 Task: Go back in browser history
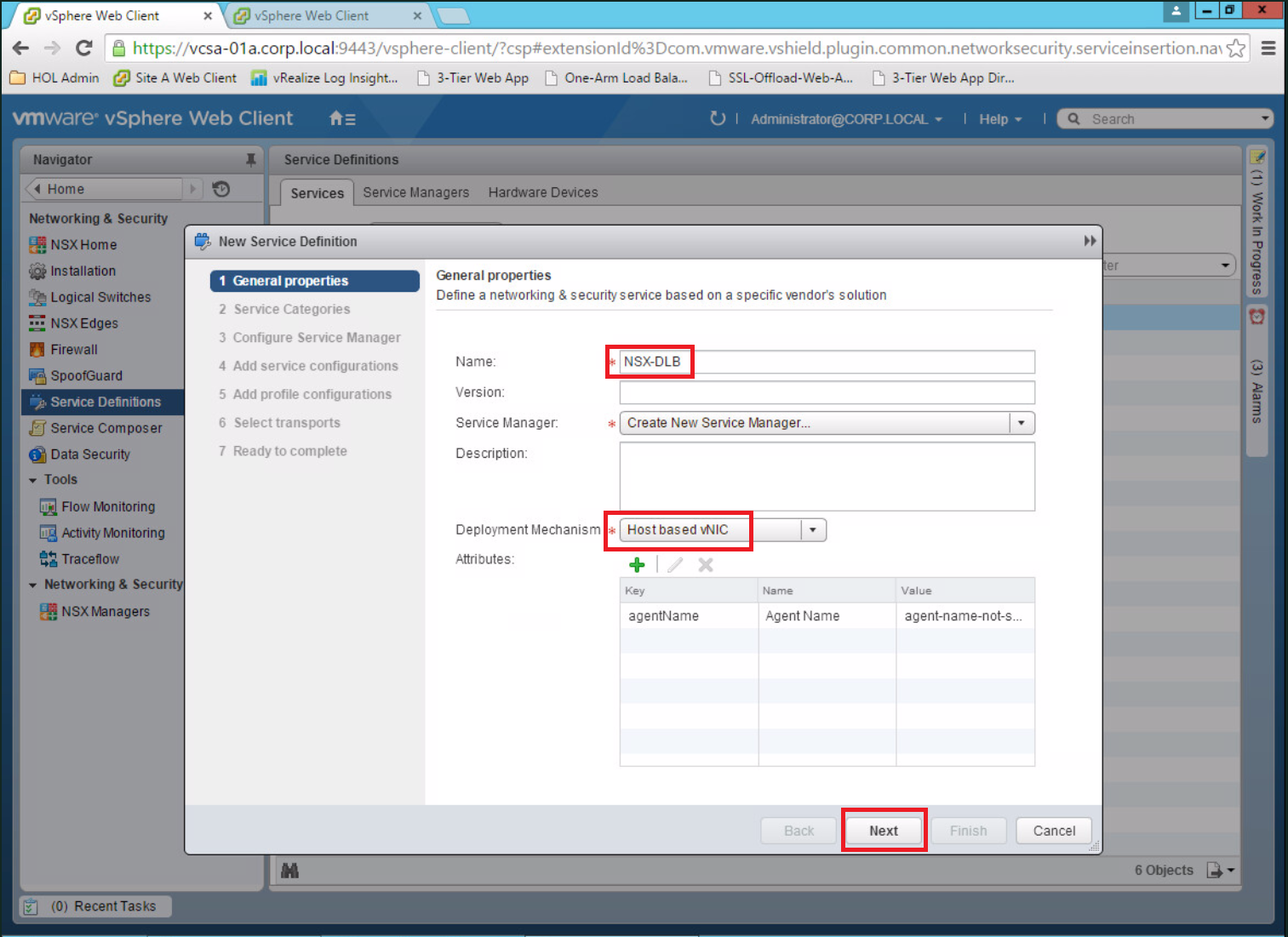pyautogui.click(x=21, y=49)
